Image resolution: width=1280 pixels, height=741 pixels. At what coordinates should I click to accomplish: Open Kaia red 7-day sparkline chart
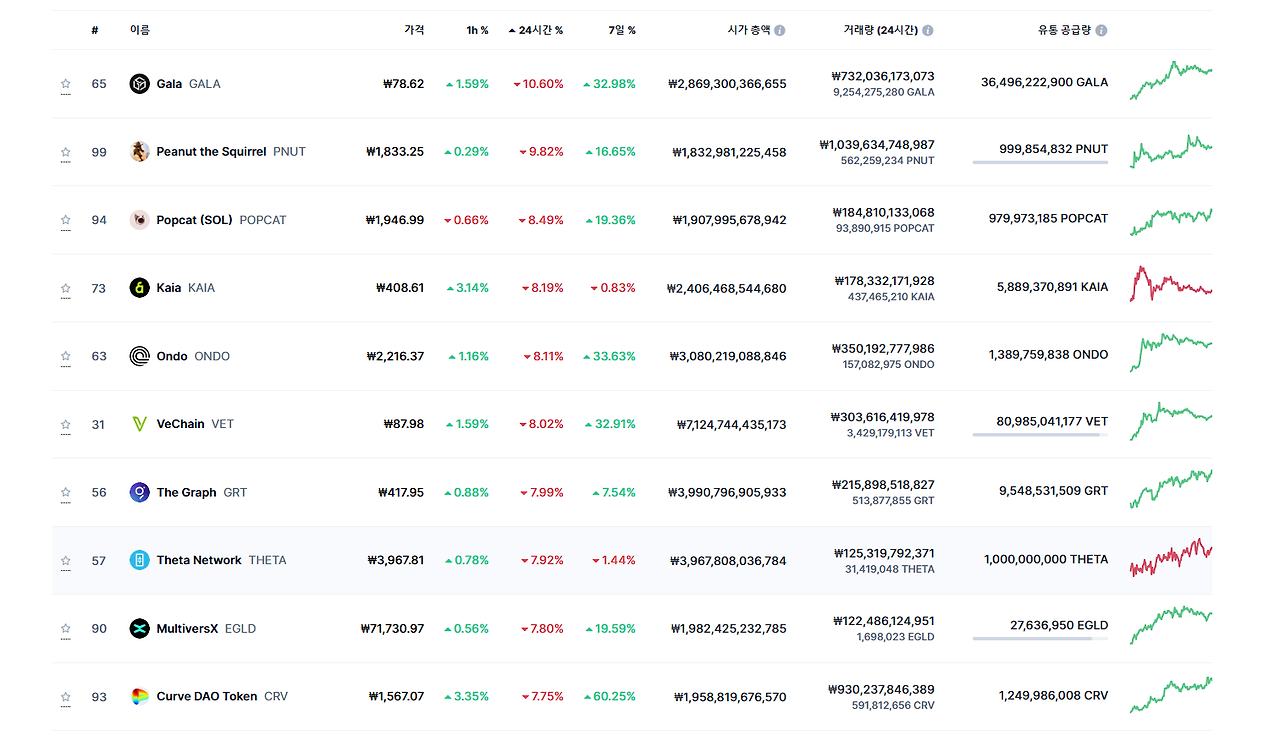point(1171,284)
